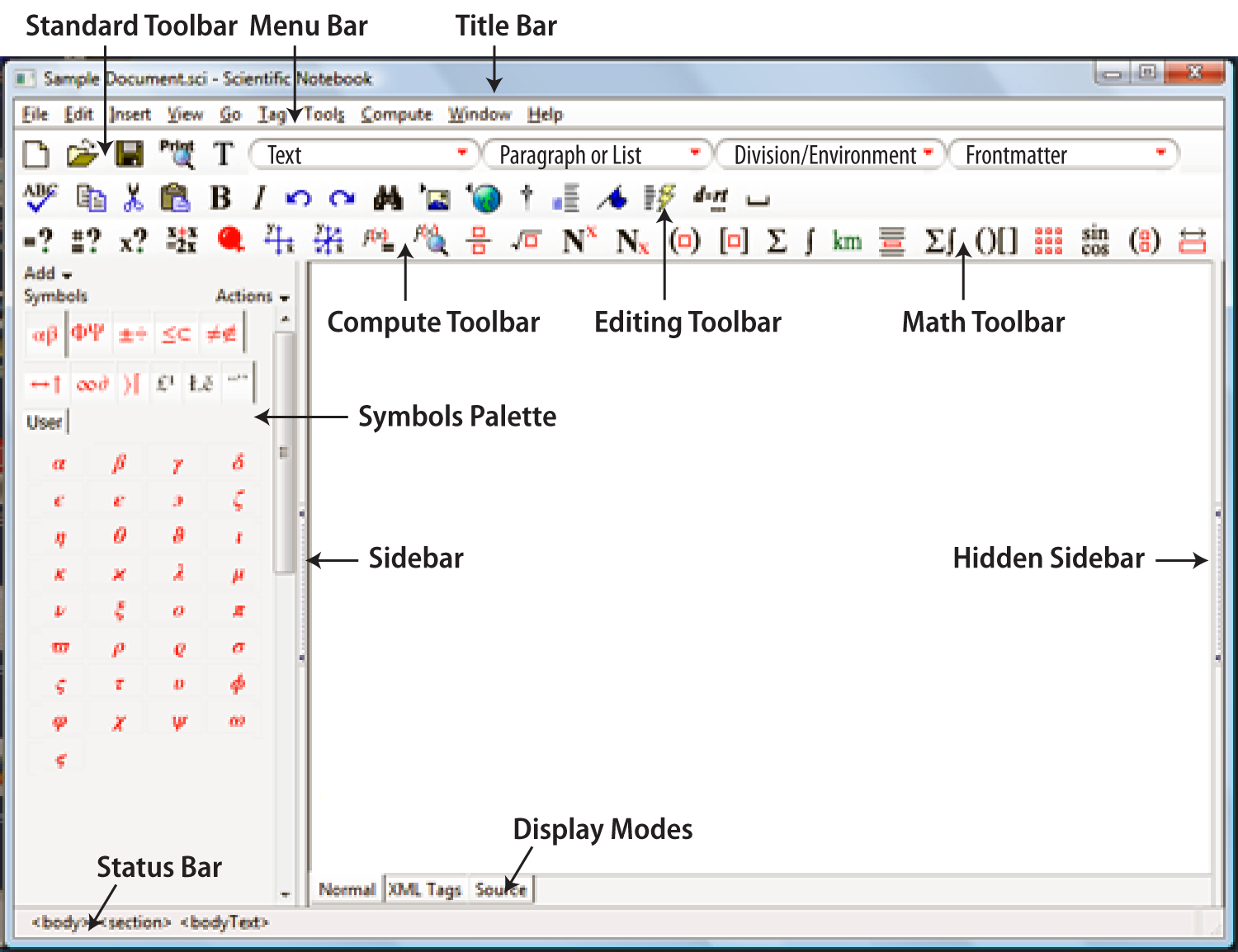Insert a picture using the image icon
This screenshot has width=1238, height=952.
click(435, 198)
